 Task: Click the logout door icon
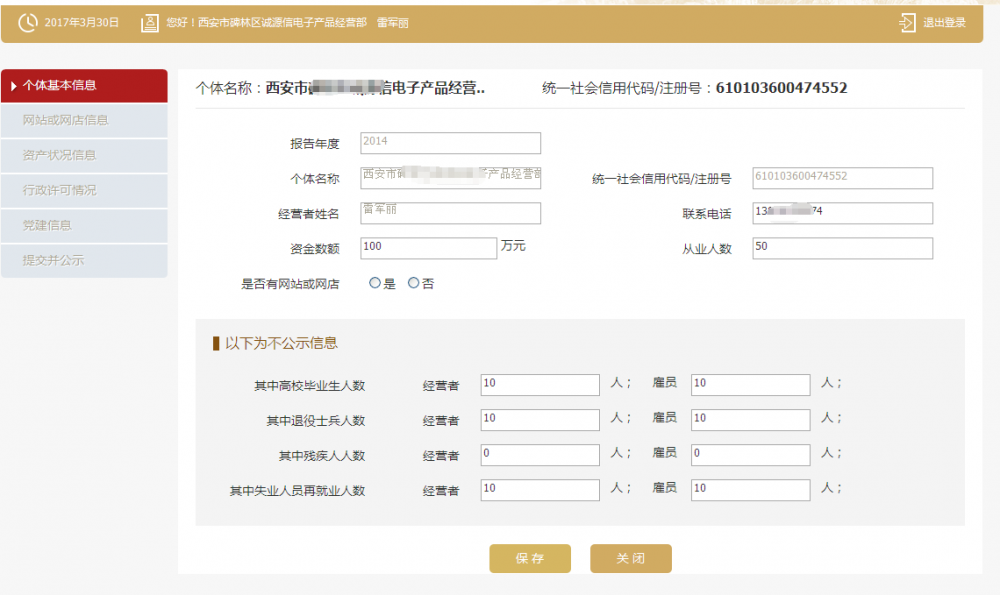(907, 22)
